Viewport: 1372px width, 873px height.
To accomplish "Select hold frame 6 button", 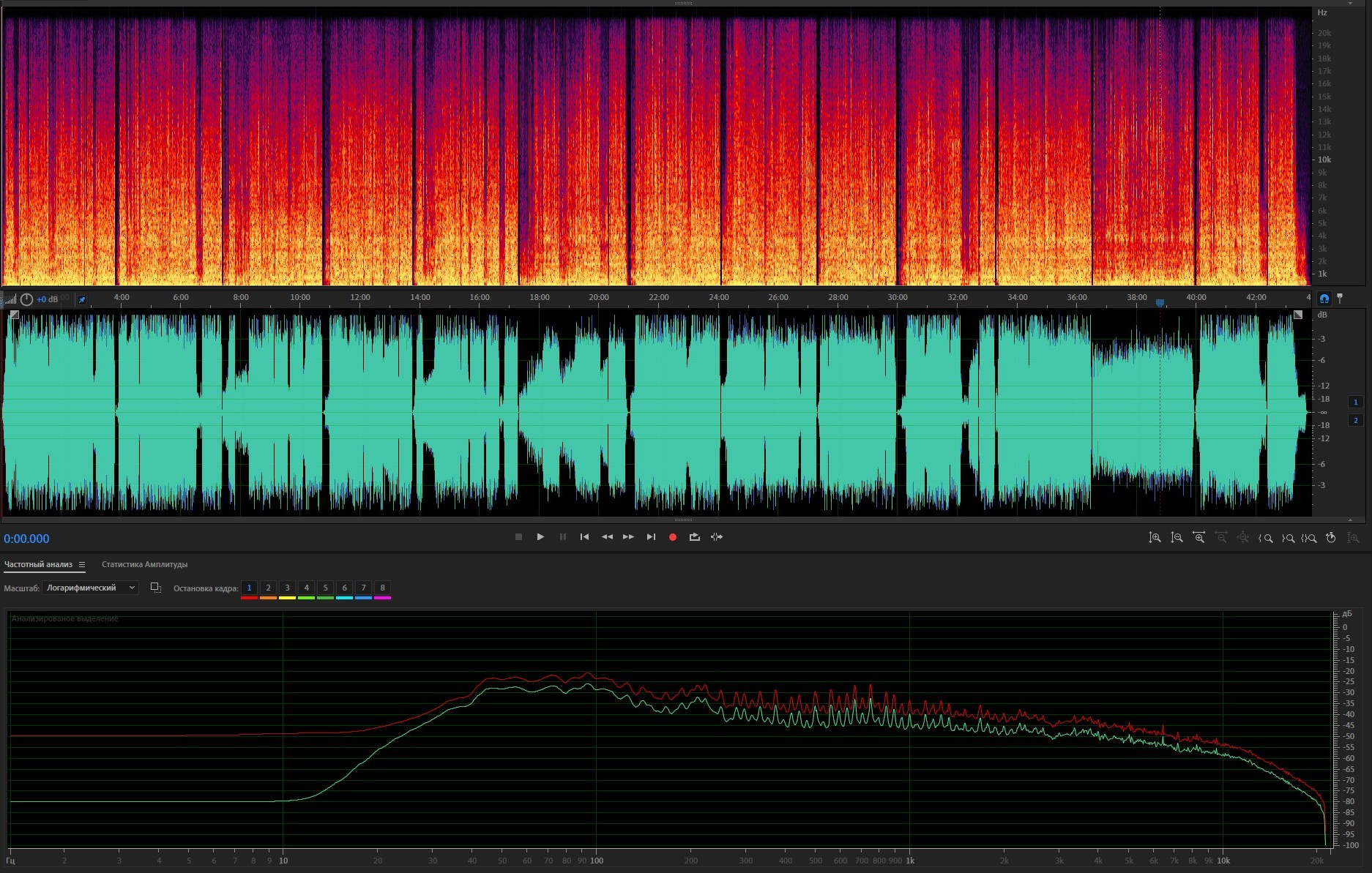I will click(344, 588).
